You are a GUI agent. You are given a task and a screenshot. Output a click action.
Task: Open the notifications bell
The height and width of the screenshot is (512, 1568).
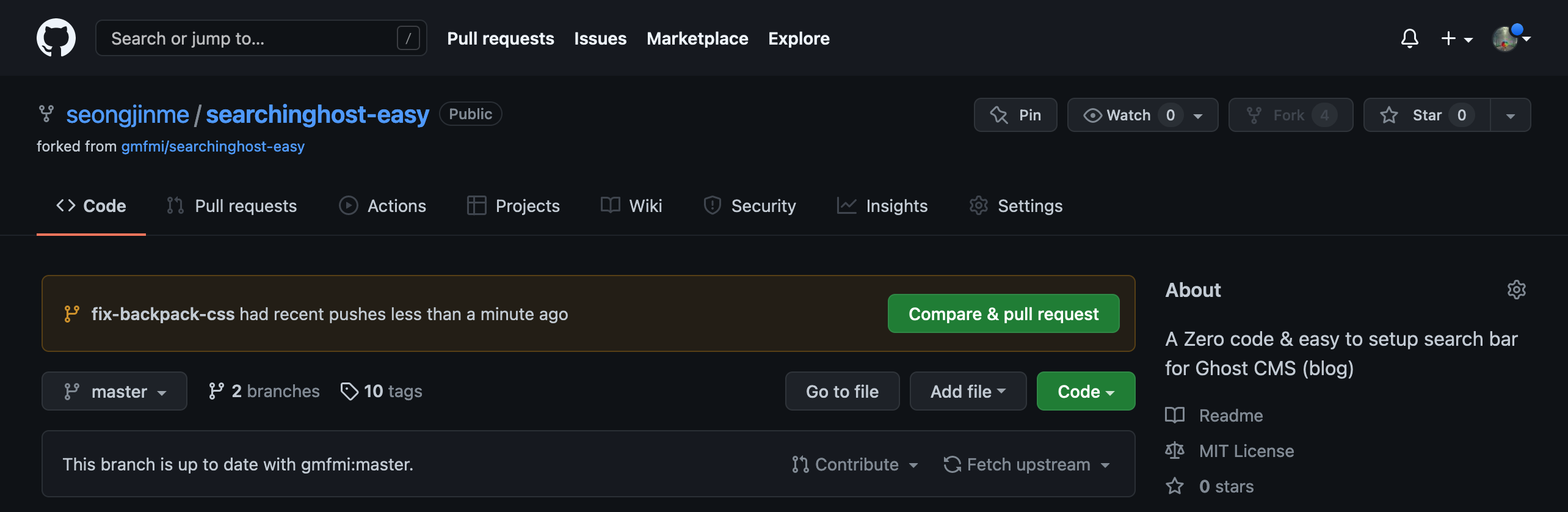[1409, 38]
